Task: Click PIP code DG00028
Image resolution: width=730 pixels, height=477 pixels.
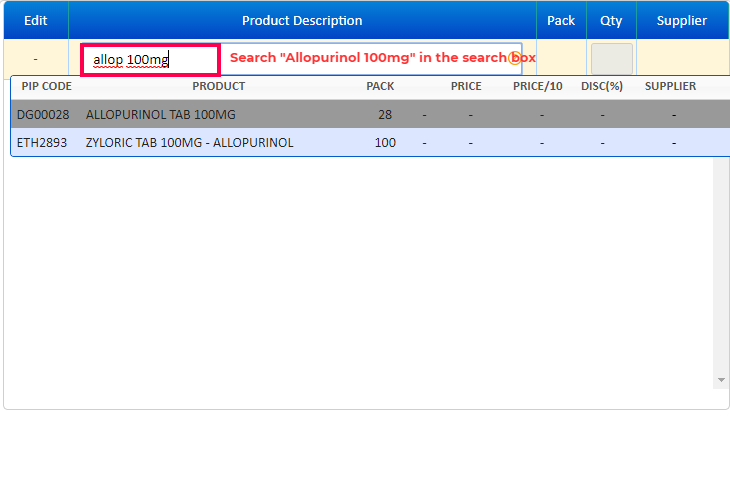Action: pos(43,114)
